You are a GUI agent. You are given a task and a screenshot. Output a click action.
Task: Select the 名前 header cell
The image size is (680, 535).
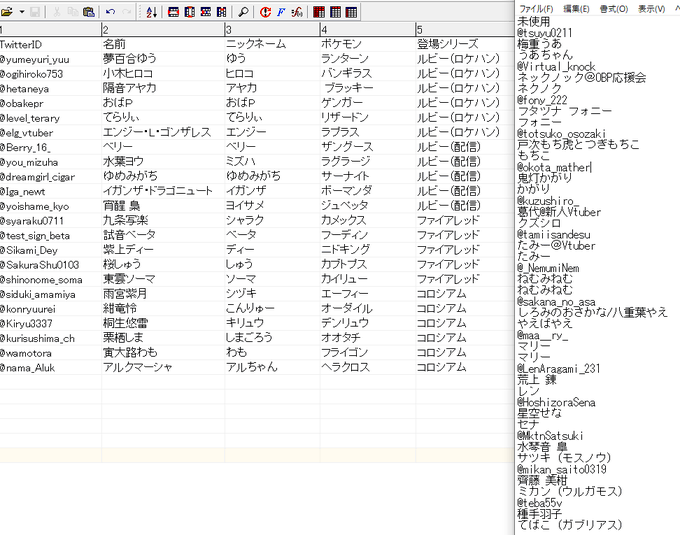pos(163,44)
